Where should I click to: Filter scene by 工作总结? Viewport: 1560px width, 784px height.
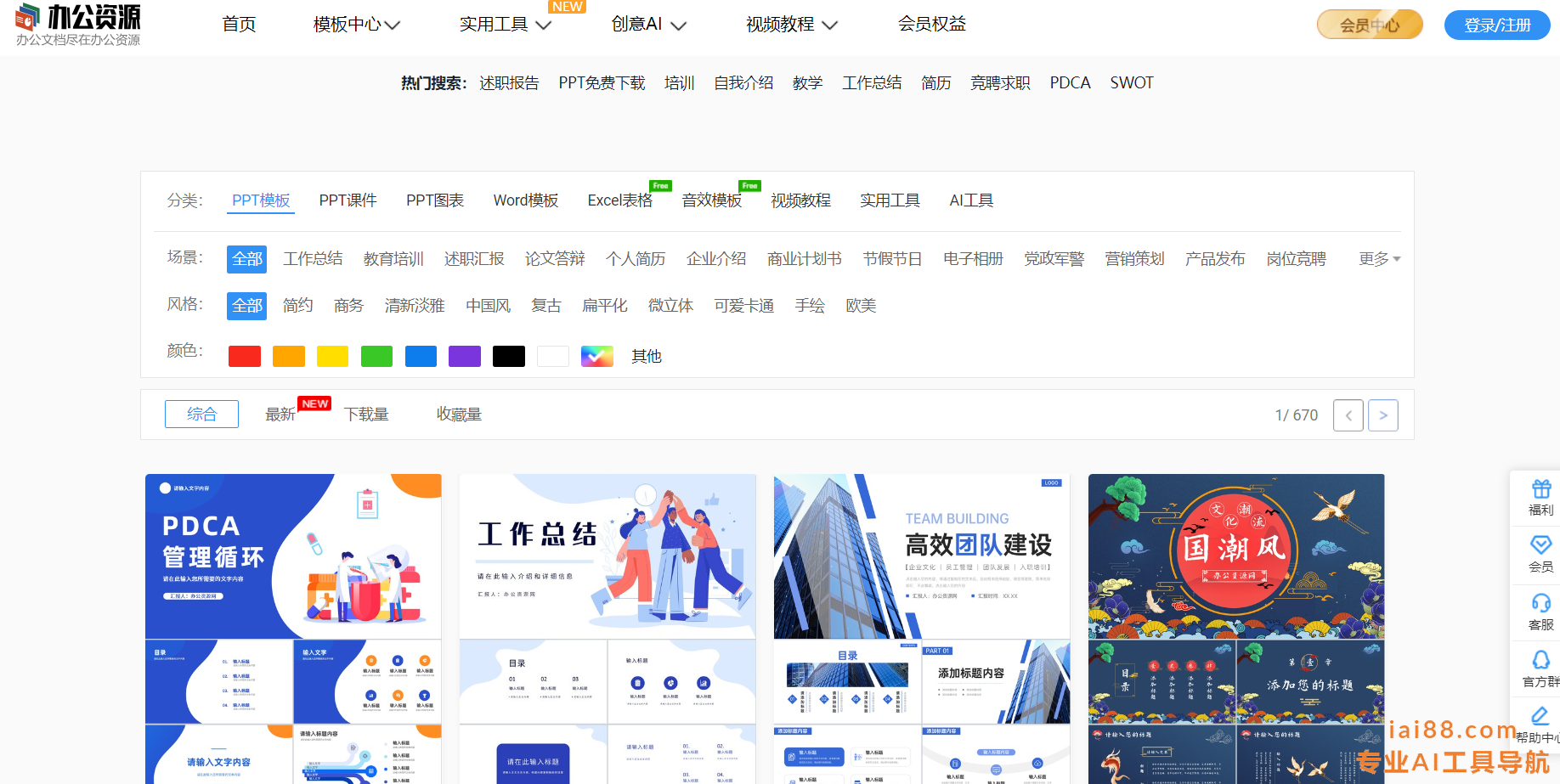(x=313, y=259)
